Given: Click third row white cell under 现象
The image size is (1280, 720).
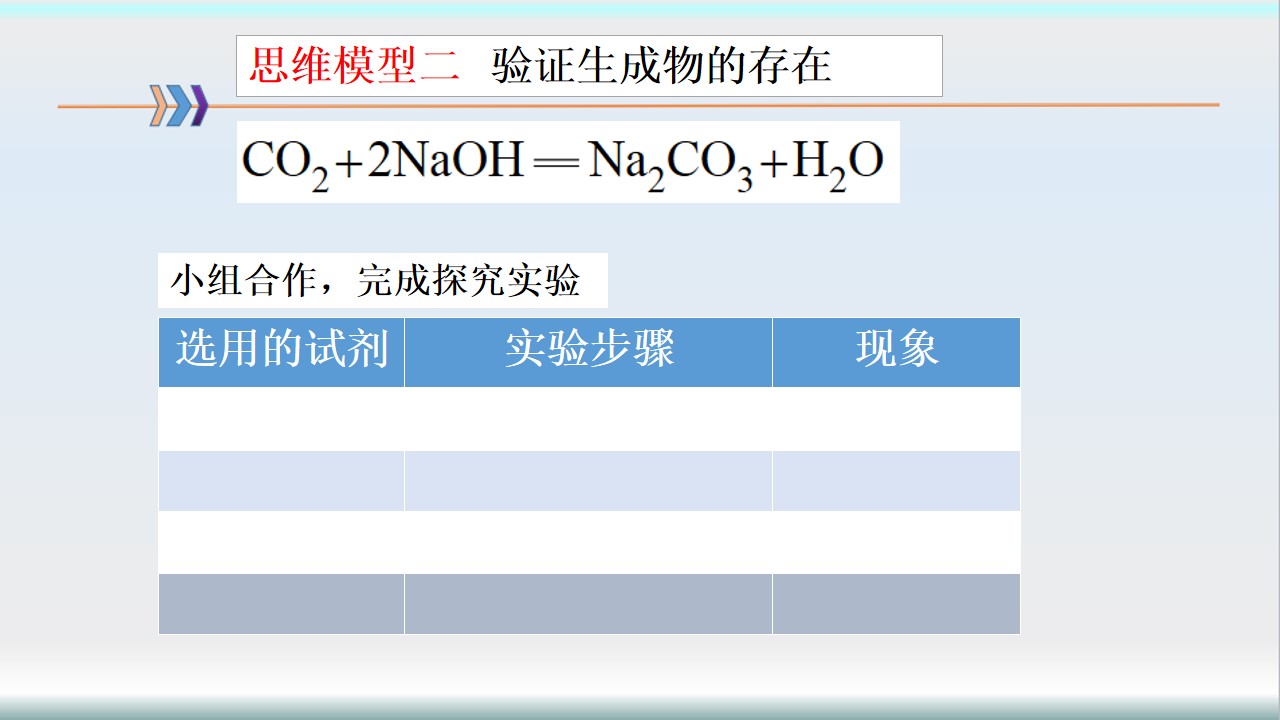Looking at the screenshot, I should click(x=896, y=542).
